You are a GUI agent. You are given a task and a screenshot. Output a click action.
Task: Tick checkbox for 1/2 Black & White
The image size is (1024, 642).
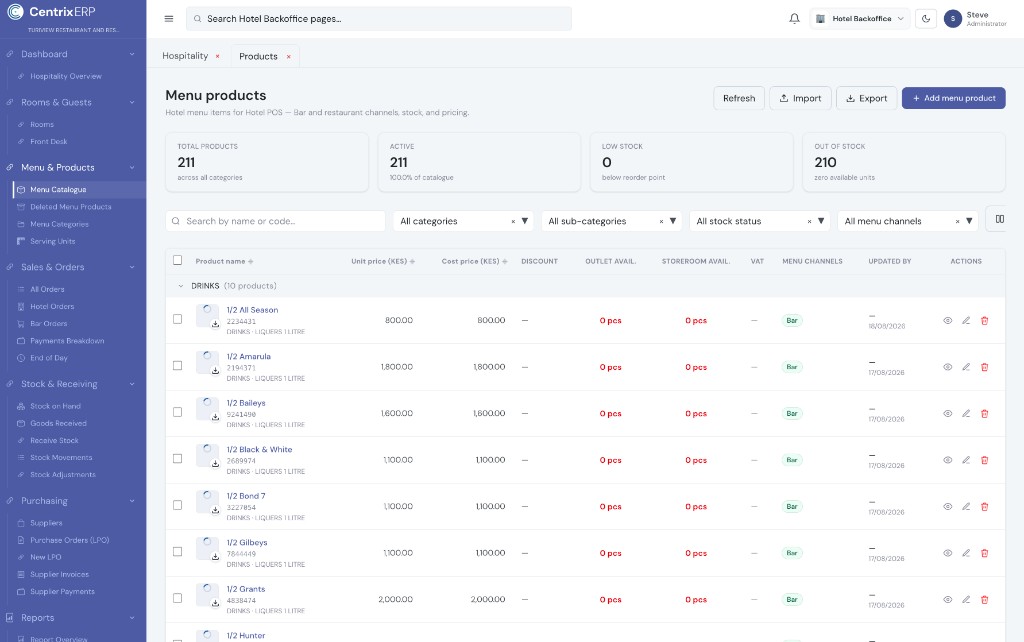click(178, 458)
